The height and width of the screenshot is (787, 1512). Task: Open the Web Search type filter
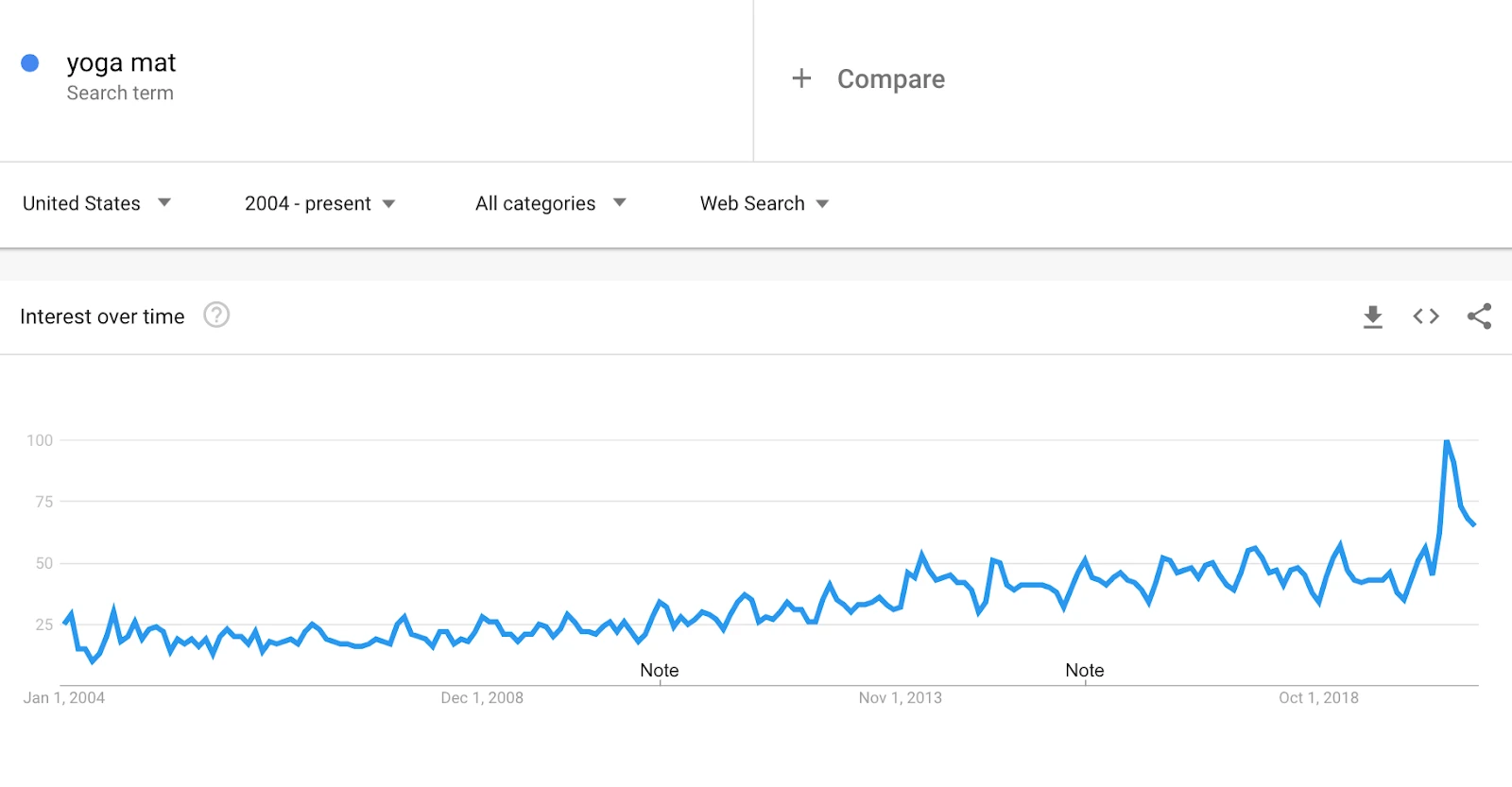(x=764, y=203)
